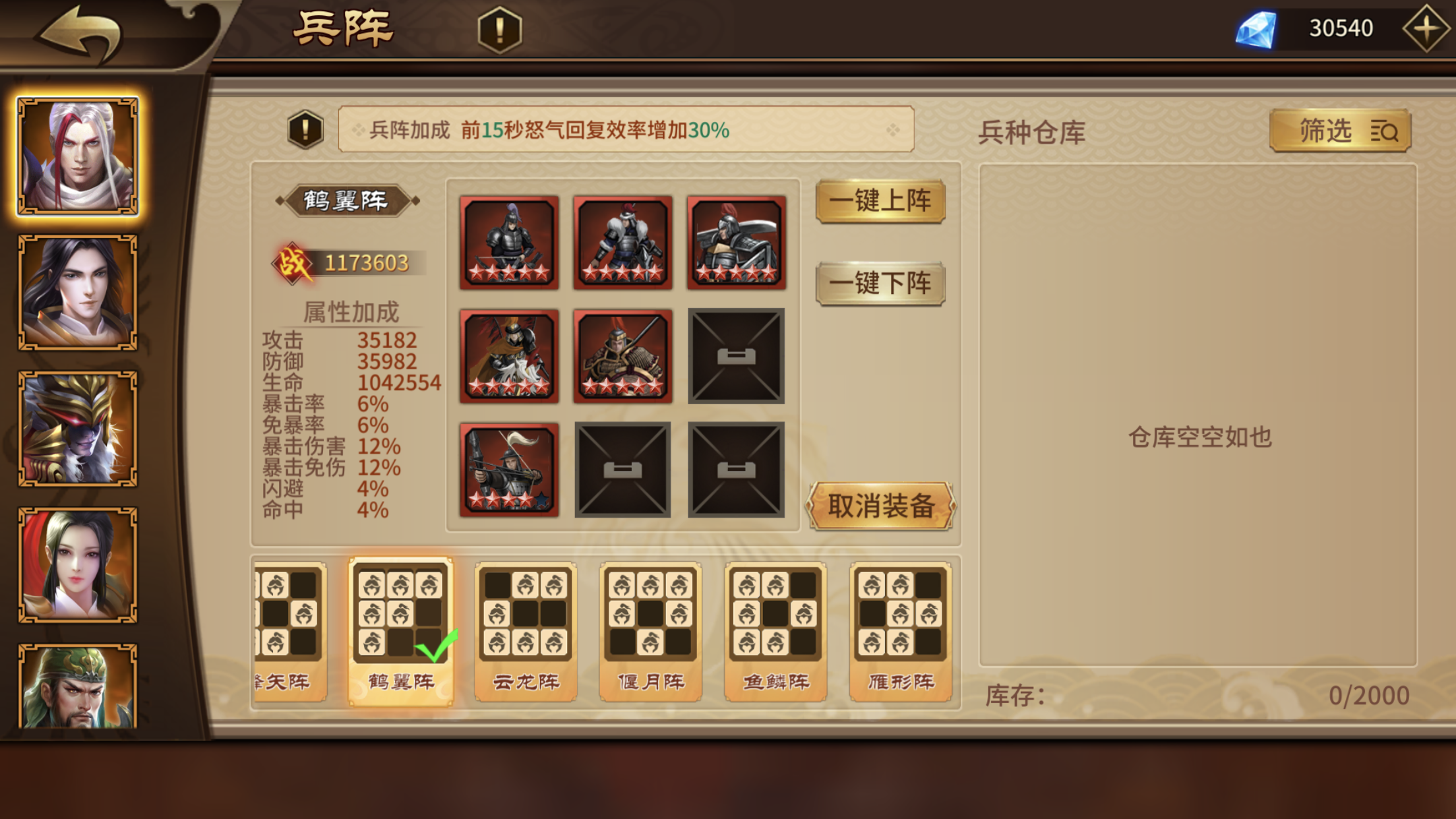Tap the plus icon to add diamonds

coord(1426,28)
